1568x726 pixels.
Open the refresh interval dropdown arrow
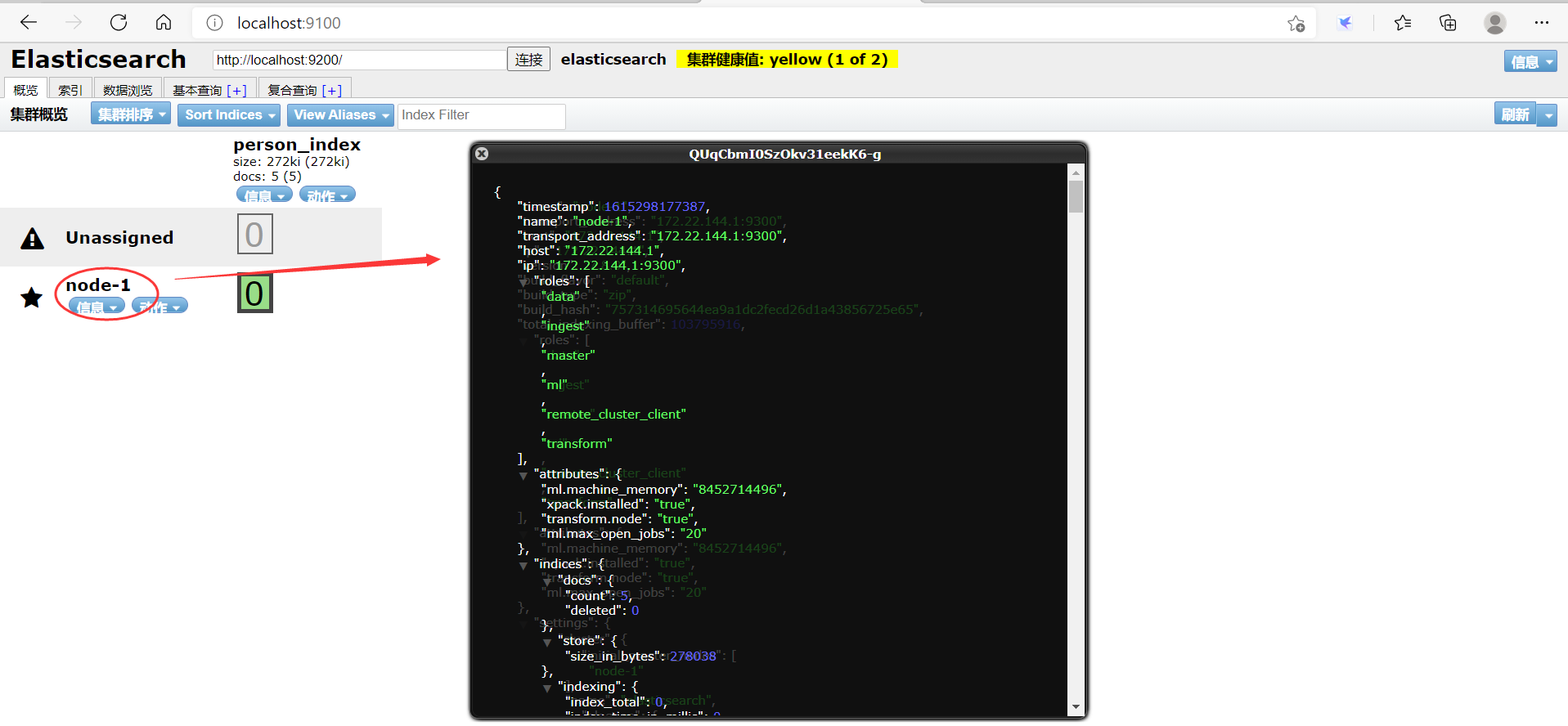1548,115
